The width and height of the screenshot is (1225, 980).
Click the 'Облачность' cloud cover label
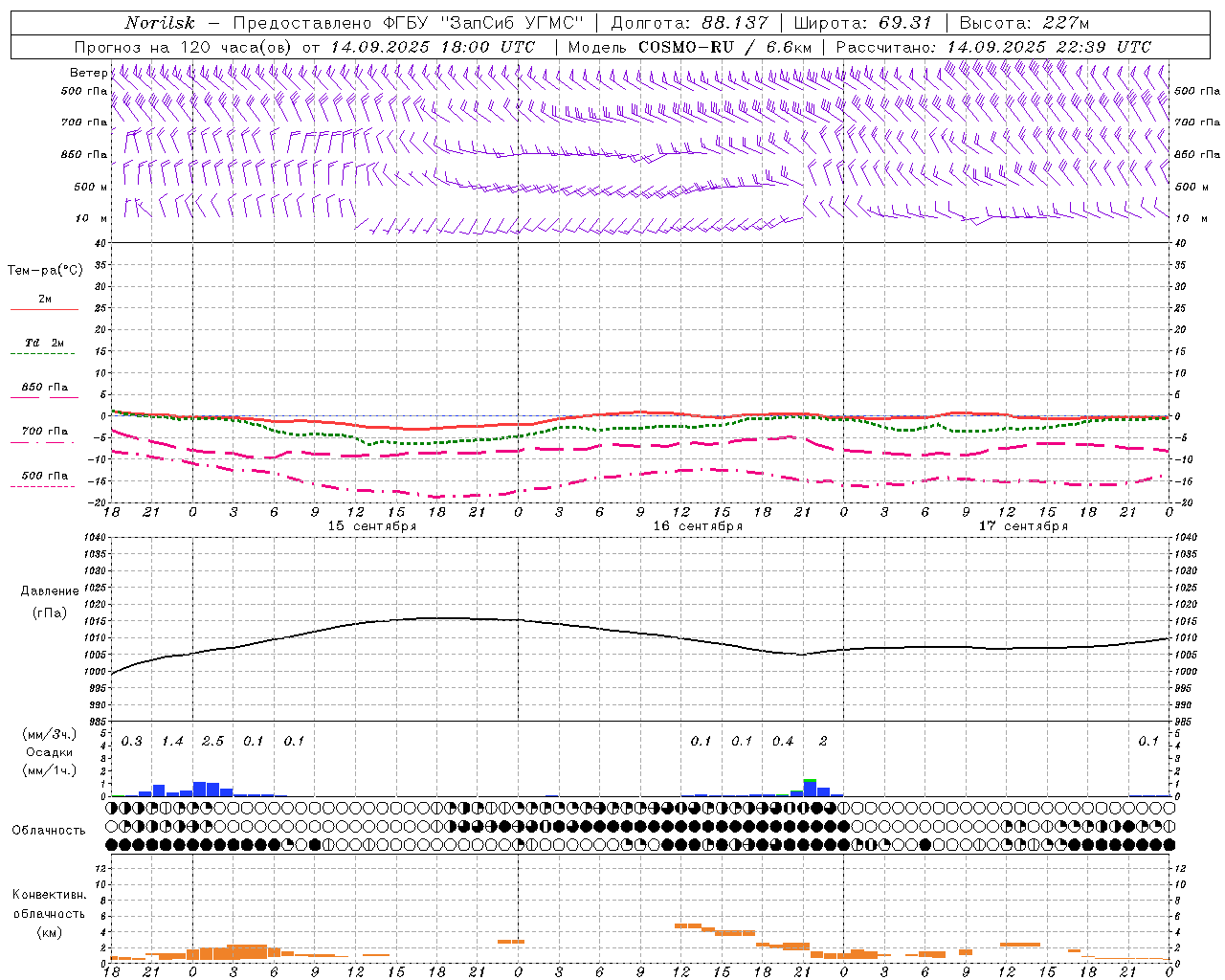[49, 830]
